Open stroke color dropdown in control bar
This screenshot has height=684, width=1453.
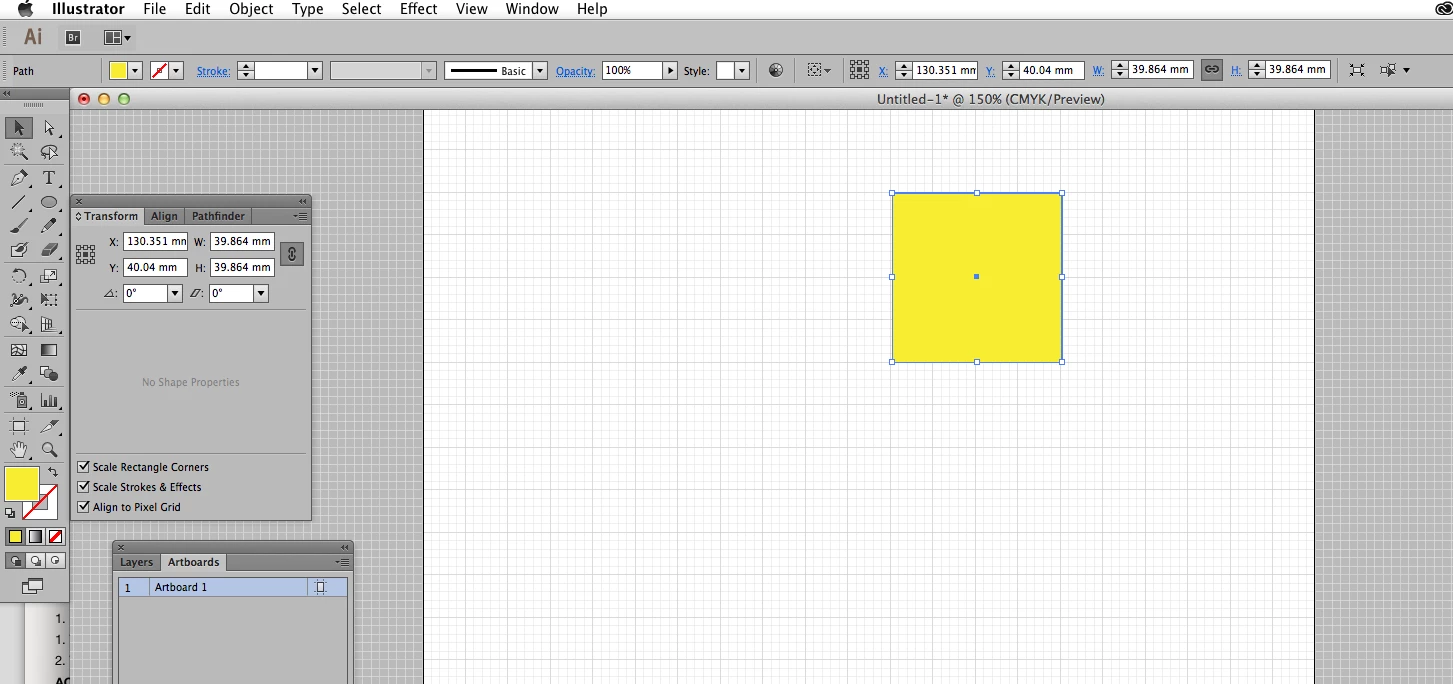coord(177,71)
